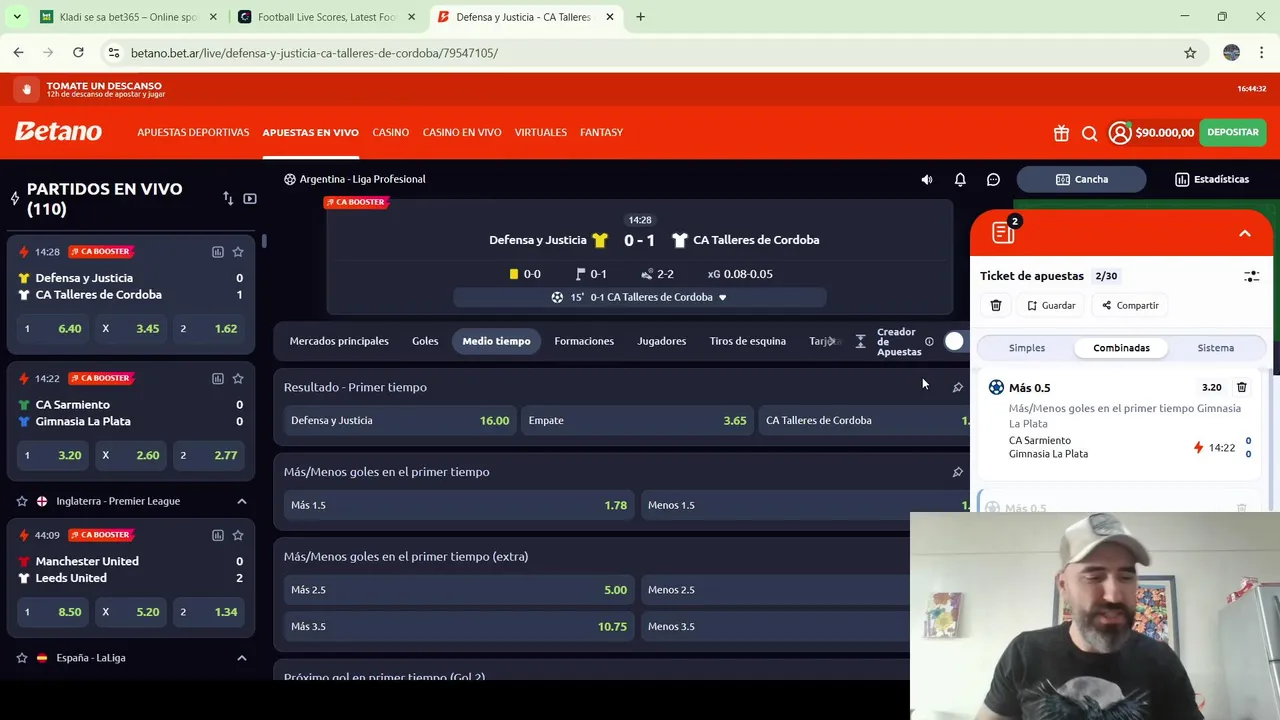Open bet slip settings sliders icon

(1251, 276)
